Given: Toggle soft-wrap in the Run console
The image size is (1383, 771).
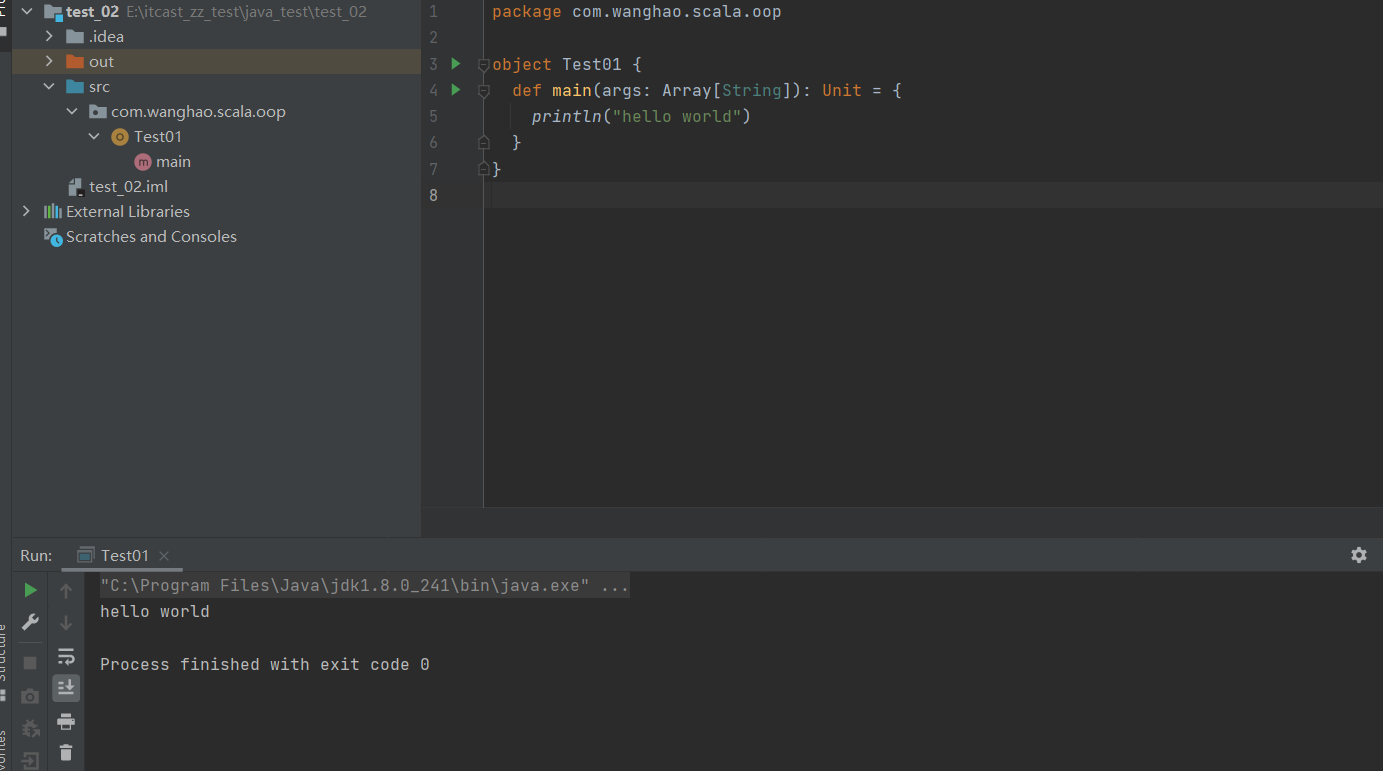Looking at the screenshot, I should click(x=66, y=656).
